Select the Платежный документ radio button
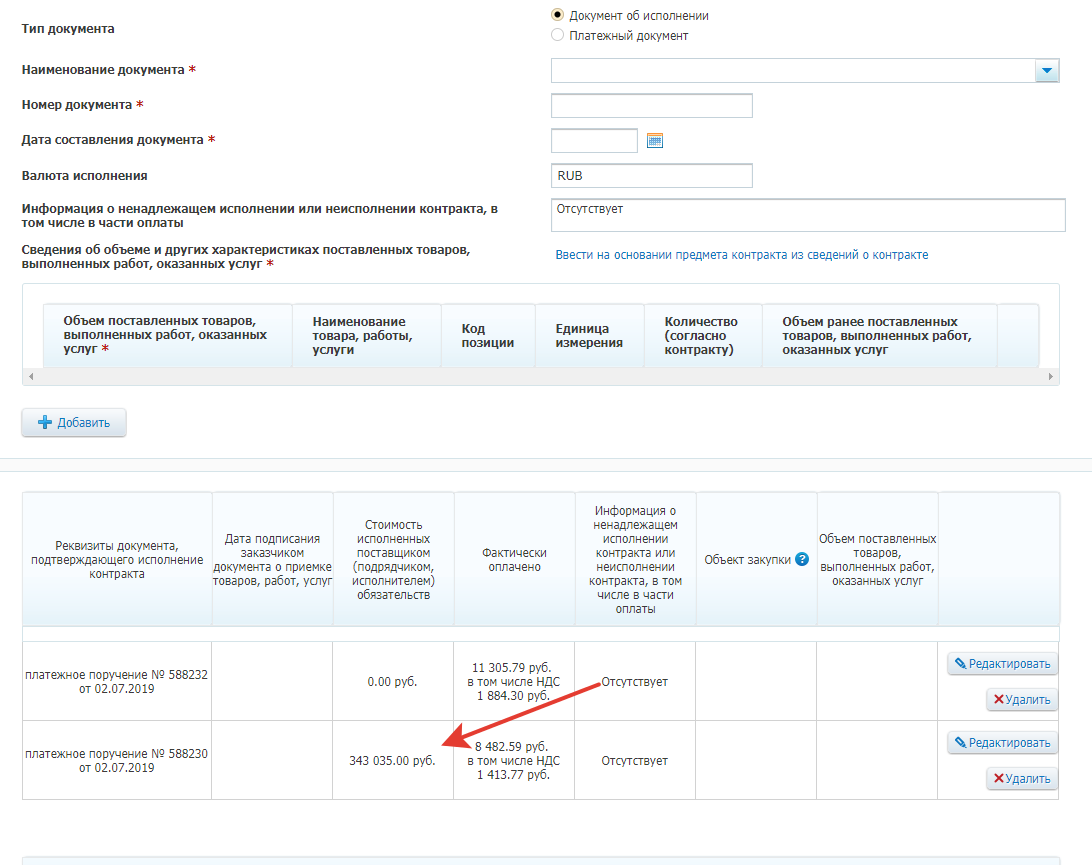The image size is (1092, 865). tap(558, 35)
